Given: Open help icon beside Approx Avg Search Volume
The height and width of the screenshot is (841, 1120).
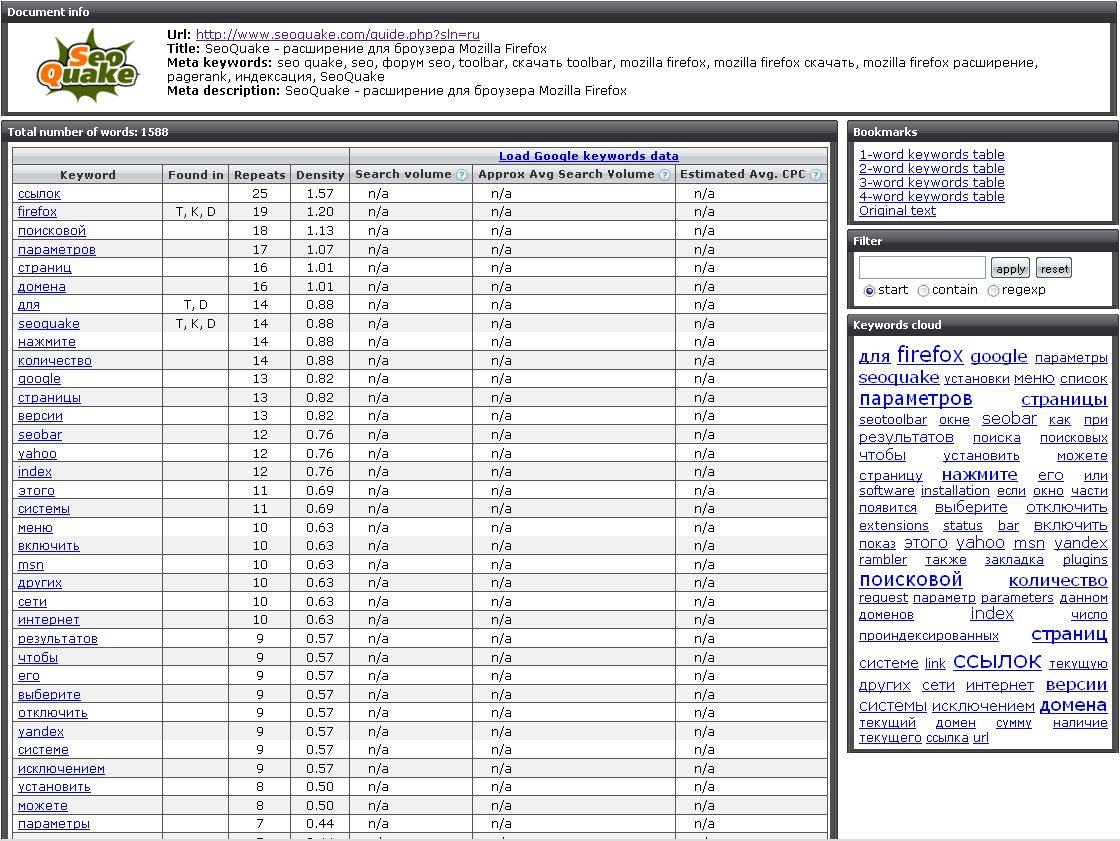Looking at the screenshot, I should (x=665, y=174).
